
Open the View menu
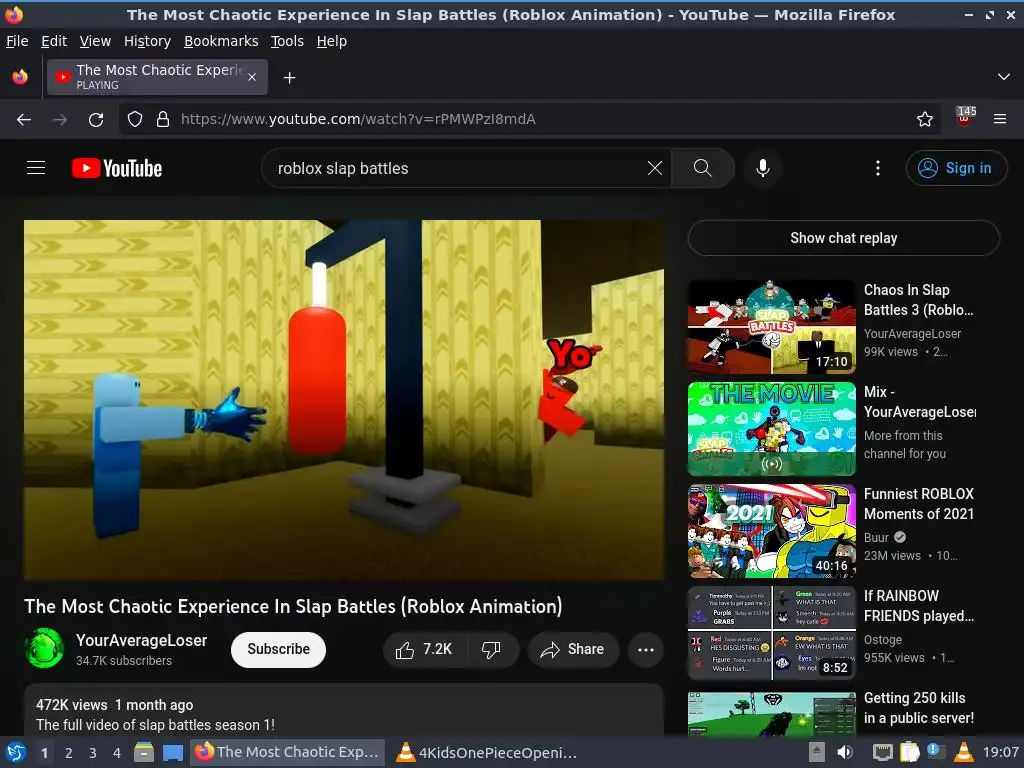tap(95, 41)
